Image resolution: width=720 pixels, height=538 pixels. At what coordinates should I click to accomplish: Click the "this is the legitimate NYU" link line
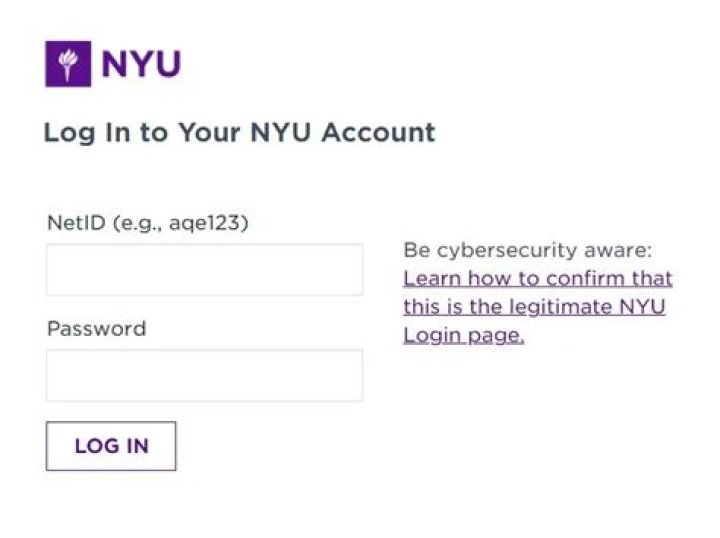[x=533, y=307]
